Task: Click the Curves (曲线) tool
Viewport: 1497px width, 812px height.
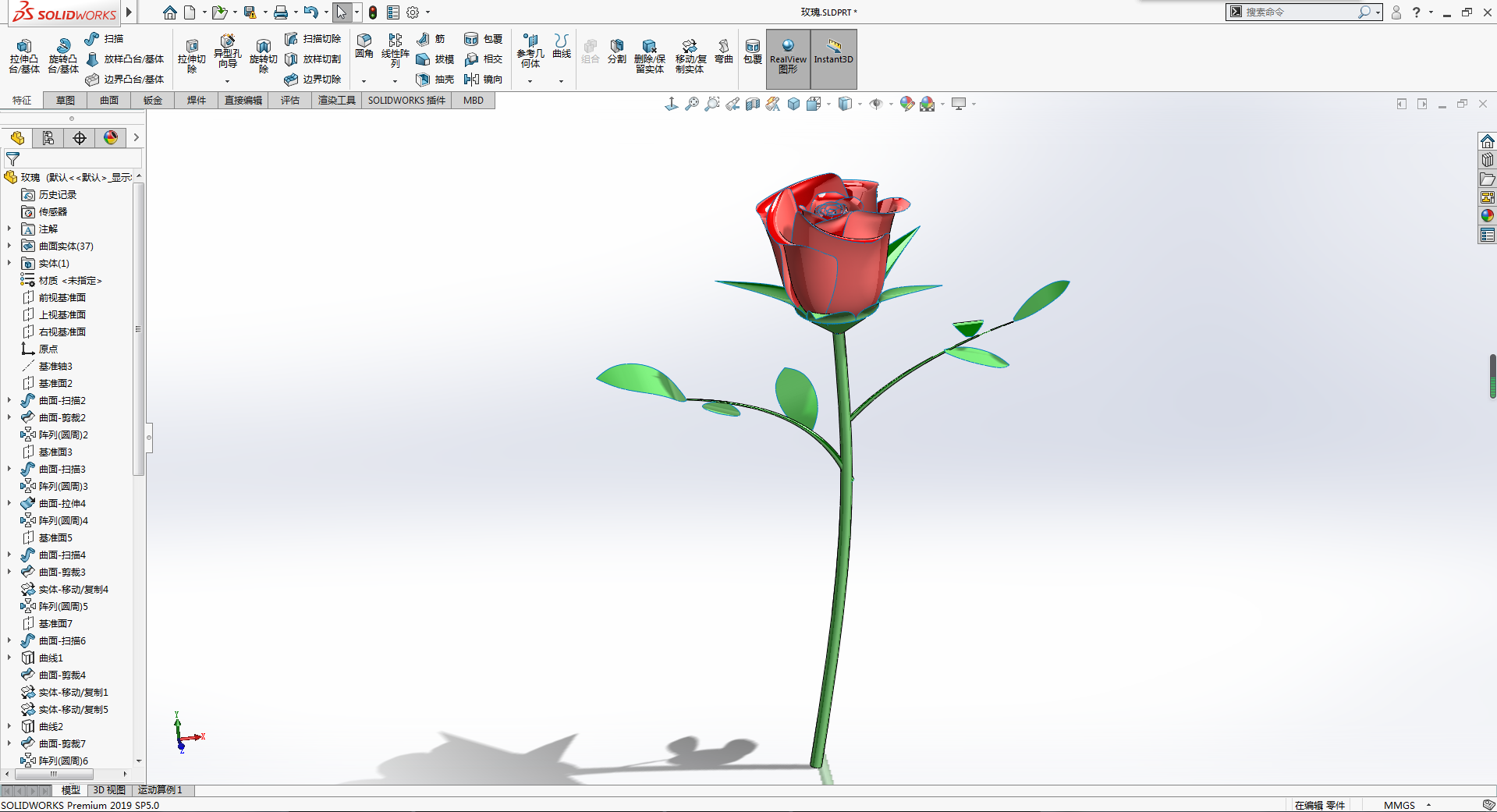Action: (x=562, y=46)
